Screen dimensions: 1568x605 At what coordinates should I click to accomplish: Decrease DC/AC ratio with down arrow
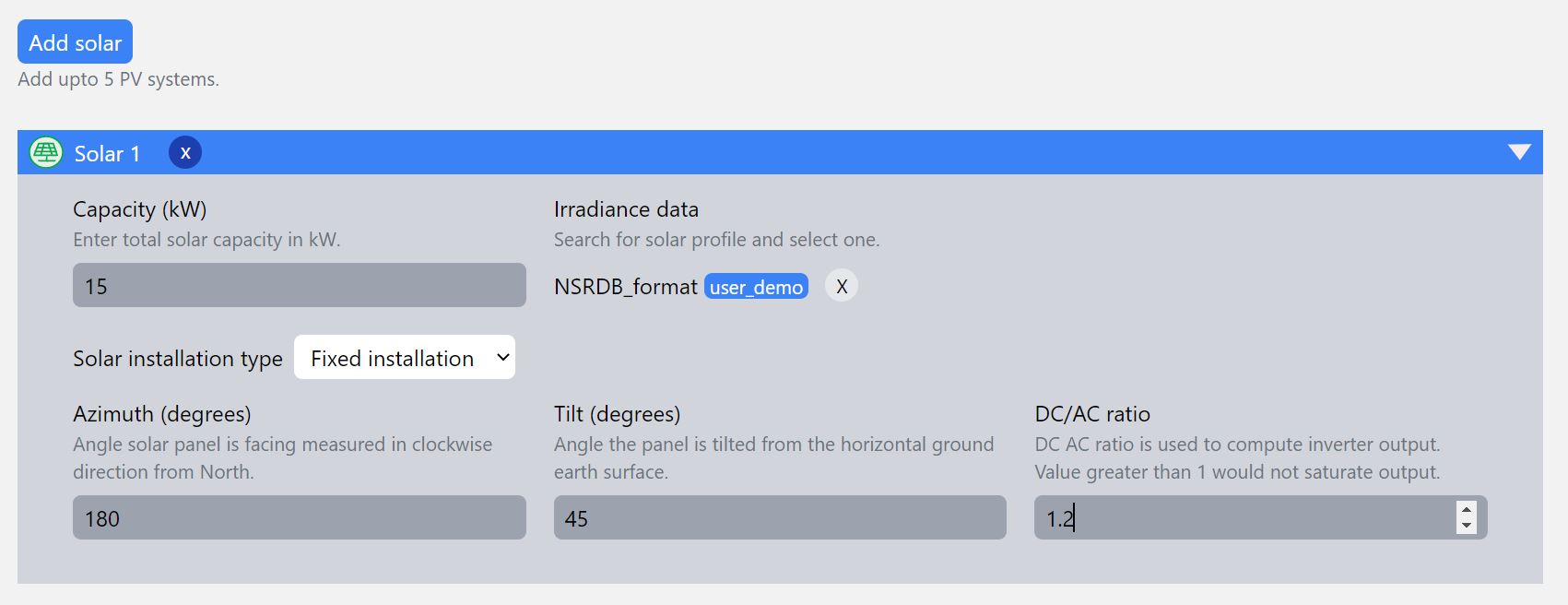click(1466, 527)
